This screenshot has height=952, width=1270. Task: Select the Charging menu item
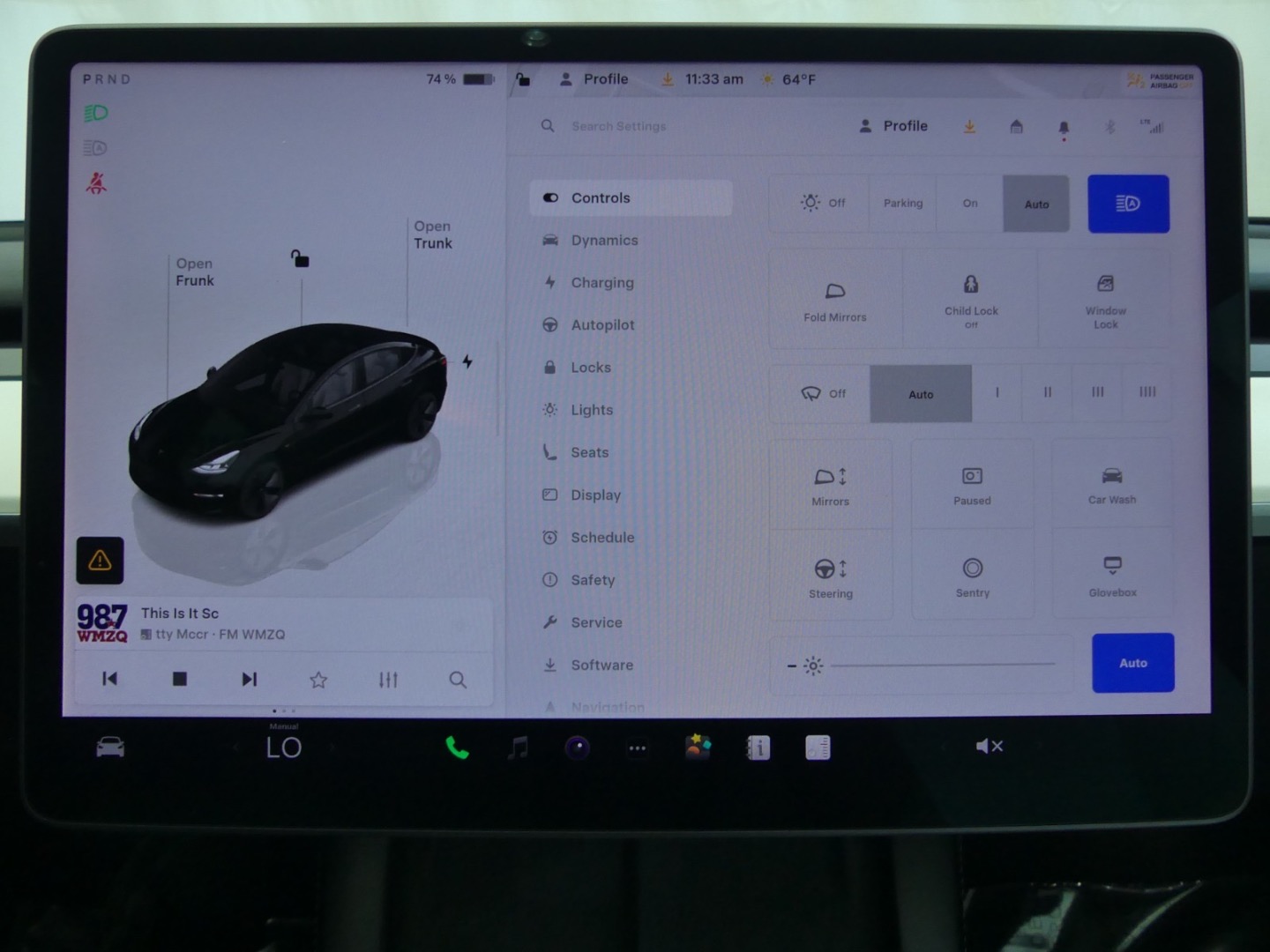click(601, 283)
